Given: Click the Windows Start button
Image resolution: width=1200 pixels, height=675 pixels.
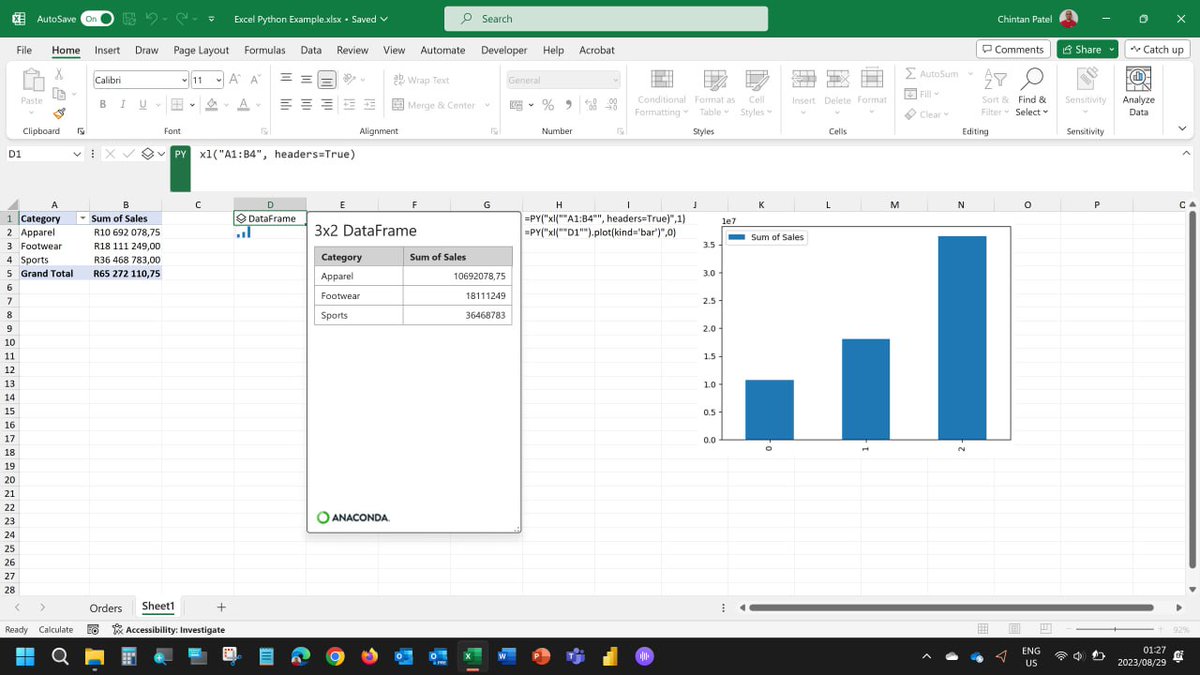Looking at the screenshot, I should tap(25, 656).
